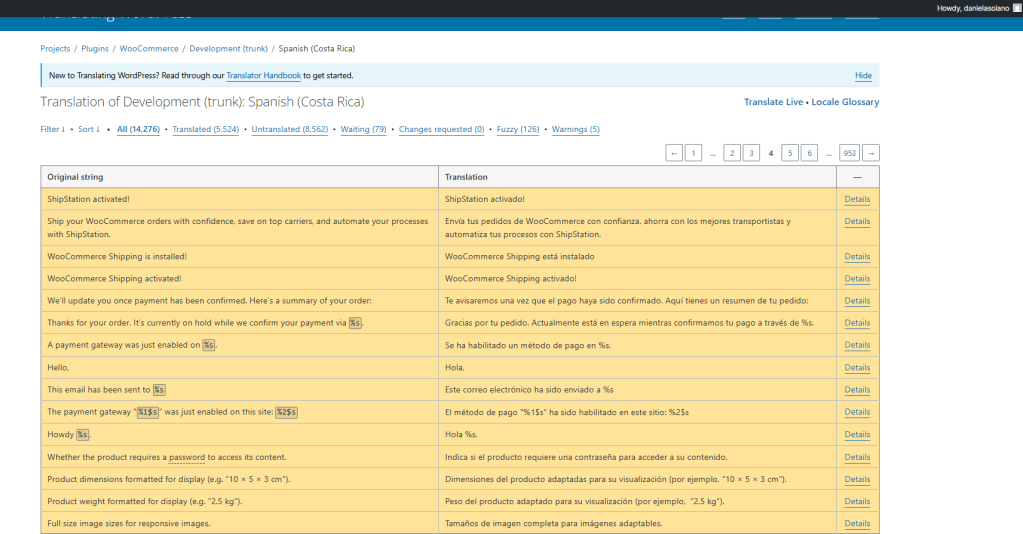Open bulk actions dash column header
This screenshot has width=1023, height=534.
tap(857, 177)
